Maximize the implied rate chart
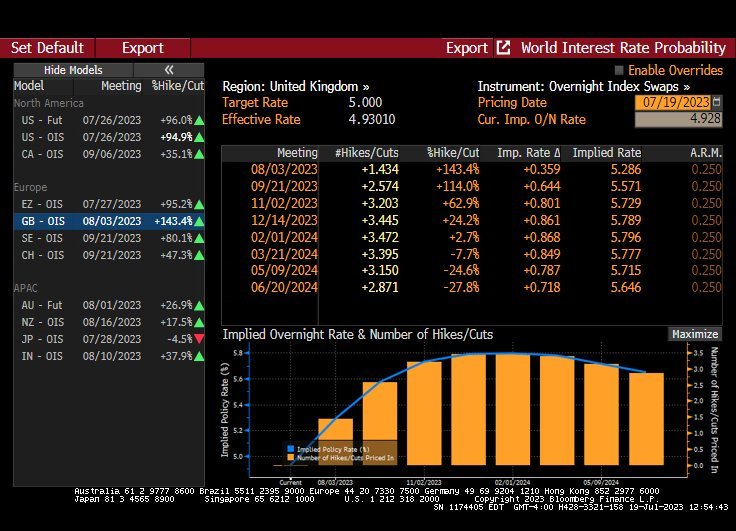The image size is (736, 531). point(694,334)
